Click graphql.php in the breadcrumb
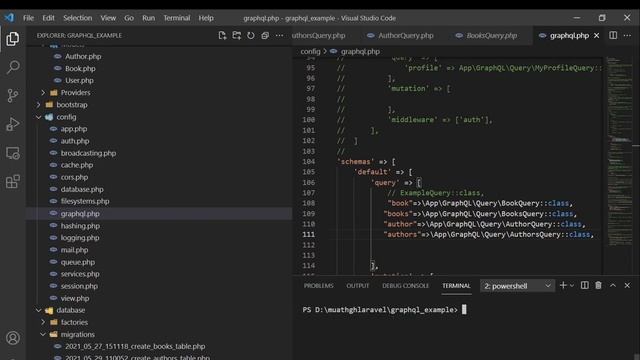The width and height of the screenshot is (640, 360). coord(360,51)
